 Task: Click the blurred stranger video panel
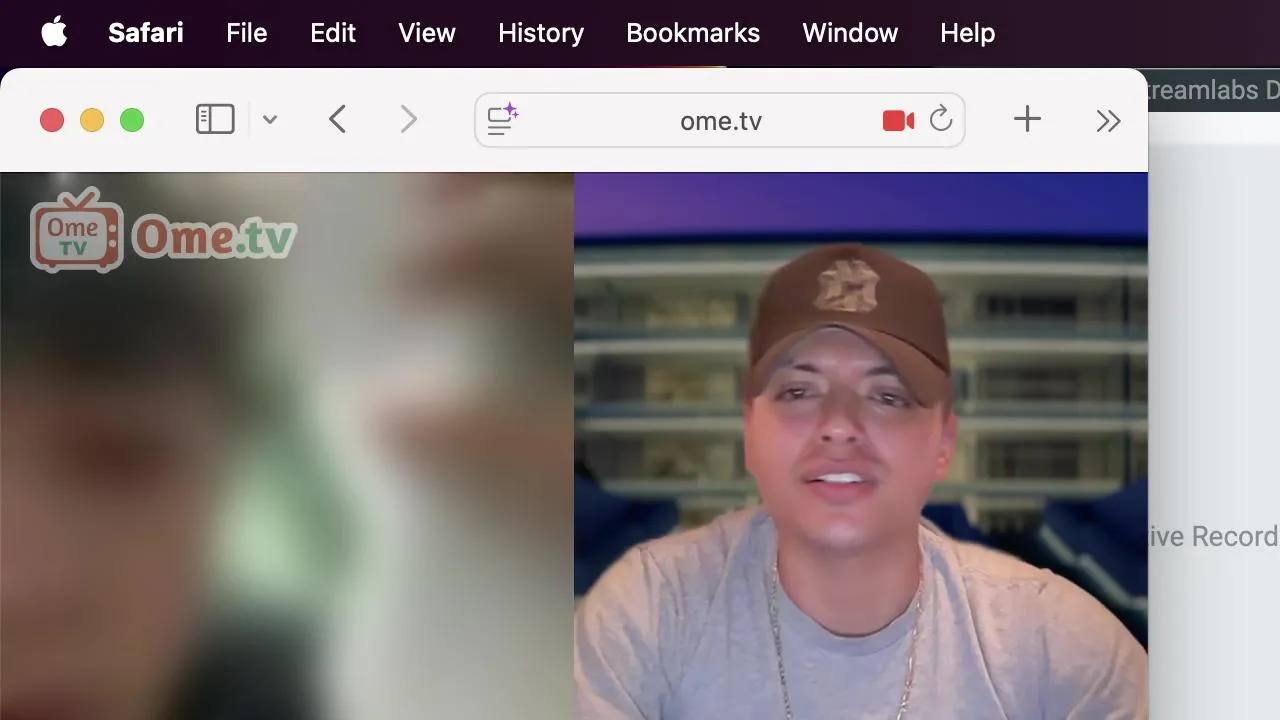click(x=287, y=446)
